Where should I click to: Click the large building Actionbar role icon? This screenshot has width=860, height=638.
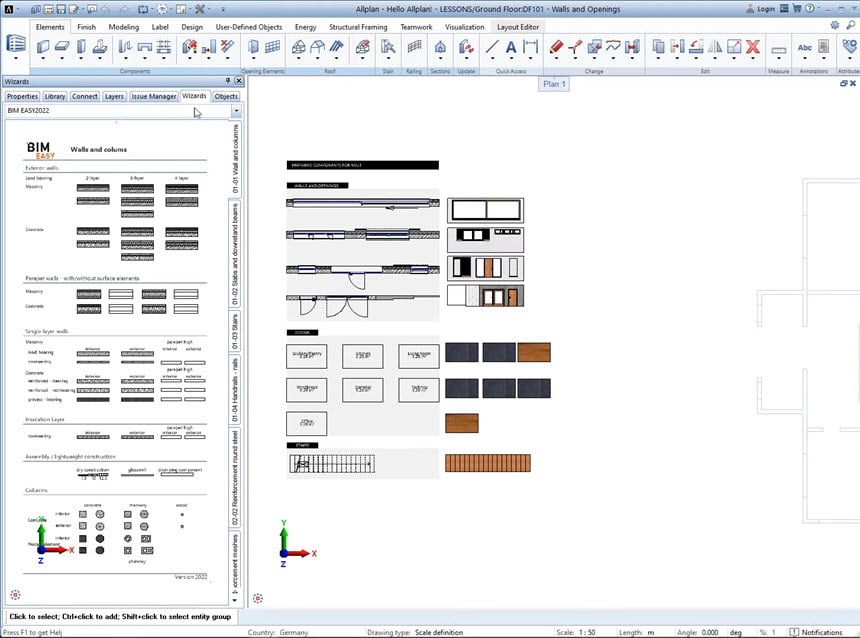pyautogui.click(x=16, y=43)
